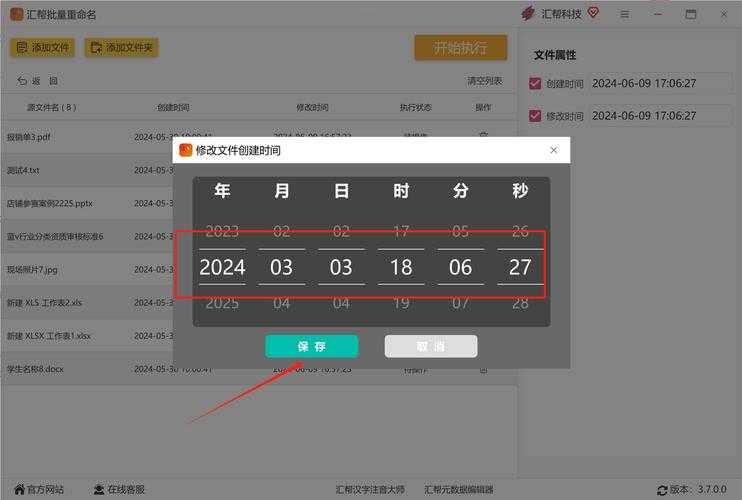Screen dimensions: 742x500
Task: Click the 执行状态 column header
Action: tap(415, 107)
